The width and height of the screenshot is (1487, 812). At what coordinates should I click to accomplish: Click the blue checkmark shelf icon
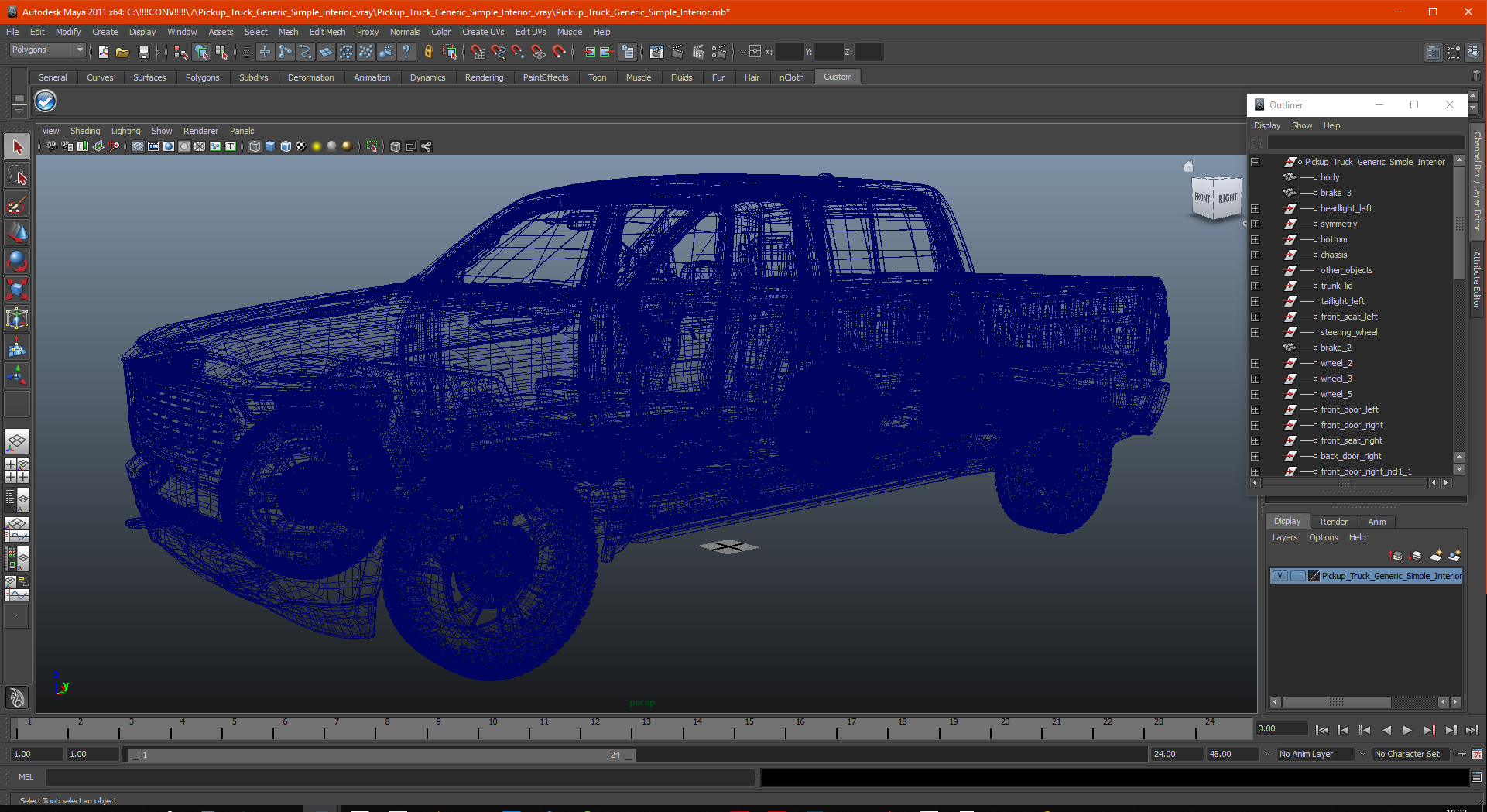coord(46,101)
